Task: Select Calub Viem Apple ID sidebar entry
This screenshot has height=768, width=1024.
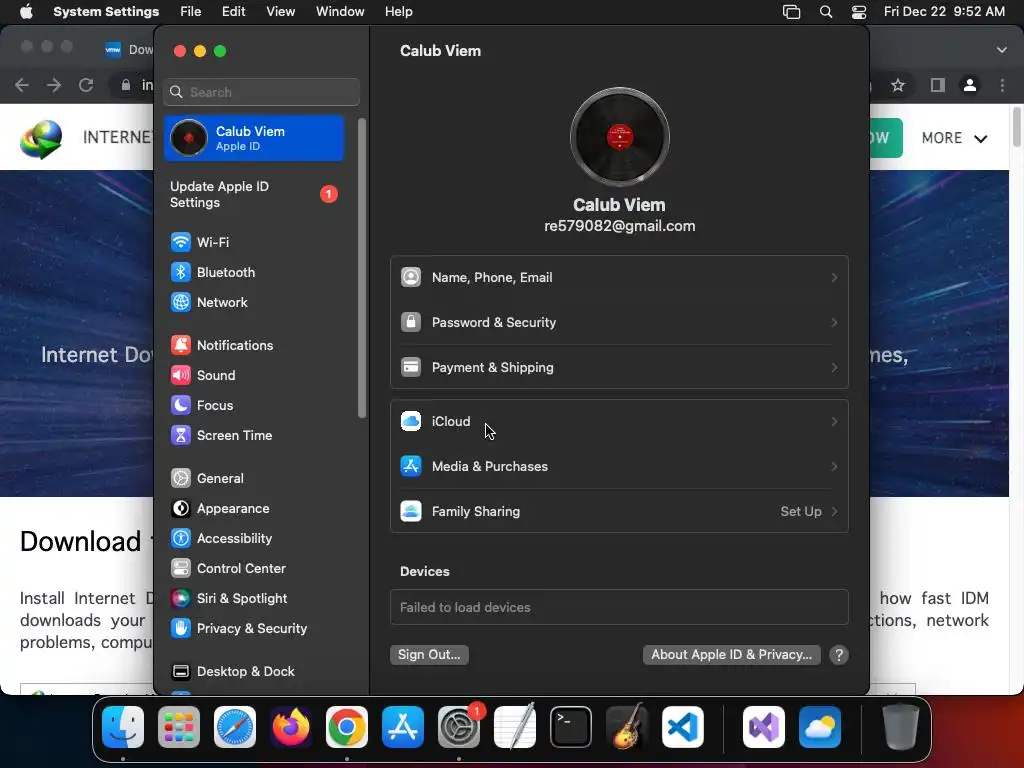Action: click(254, 138)
